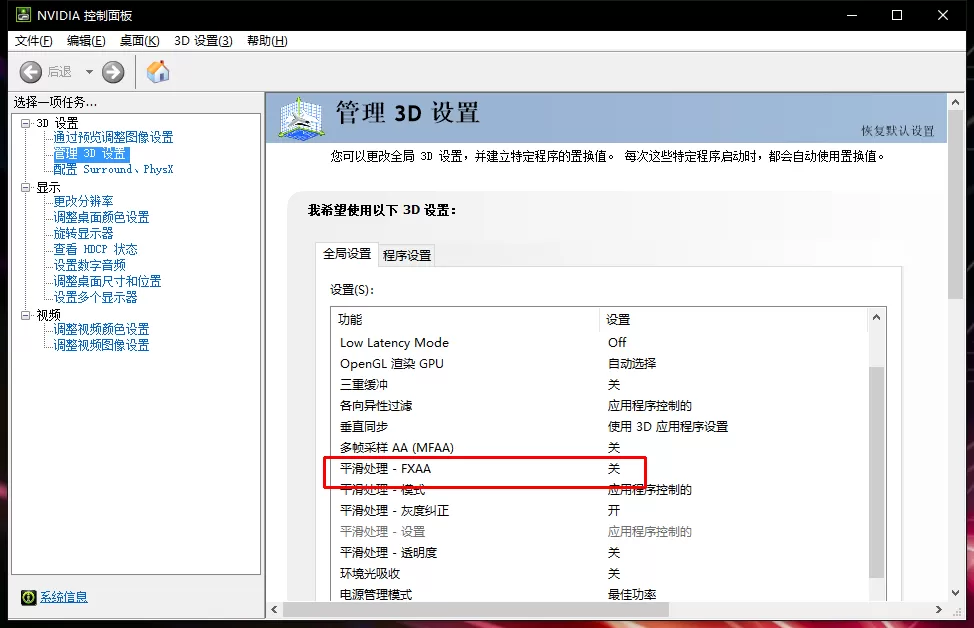Open the 垂直同步 setting value dropdown

pos(670,426)
